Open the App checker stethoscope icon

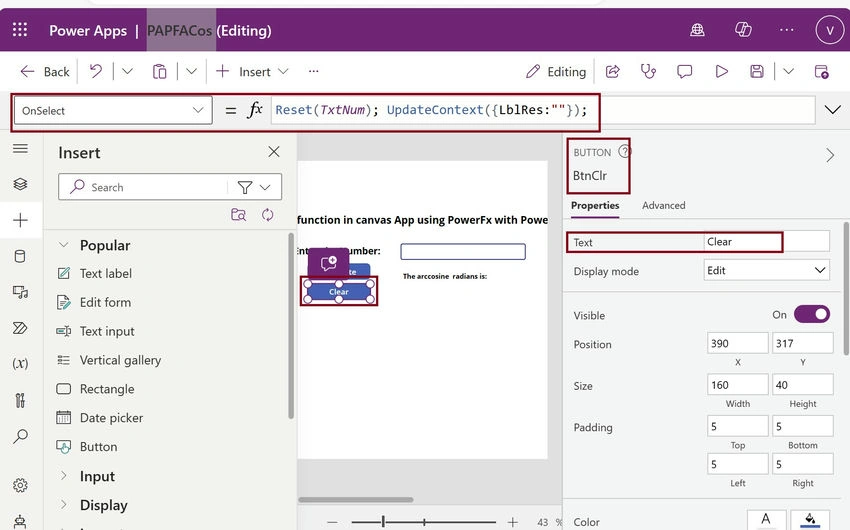[648, 71]
